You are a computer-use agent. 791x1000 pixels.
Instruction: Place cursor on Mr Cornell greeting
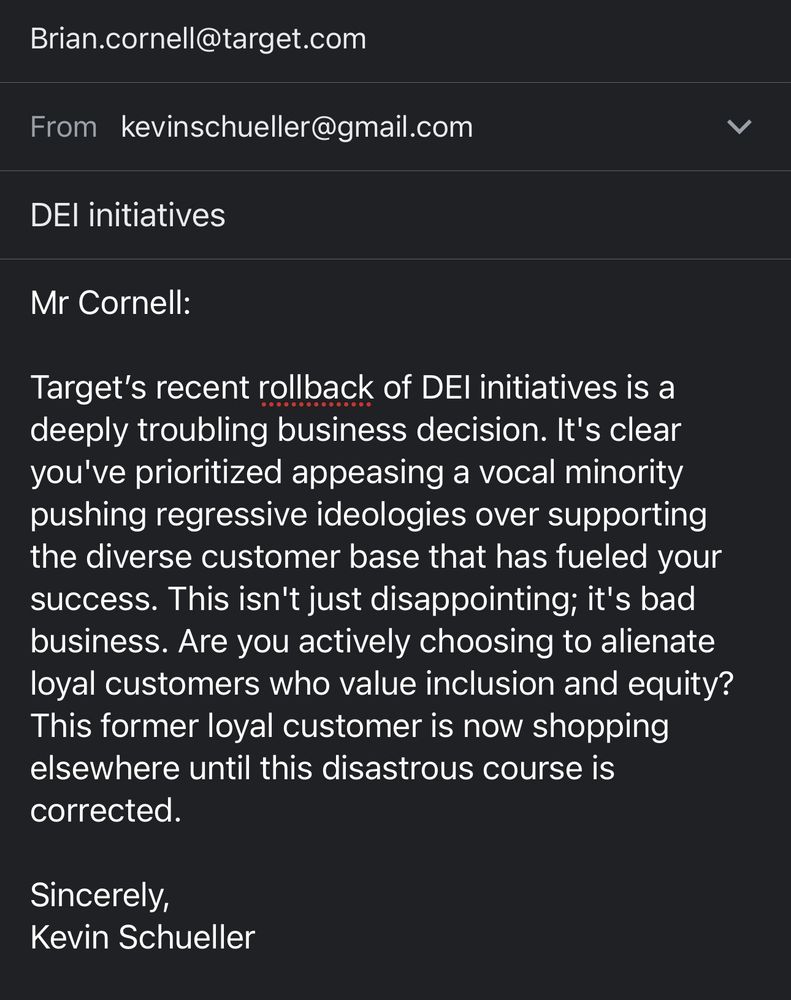point(110,302)
